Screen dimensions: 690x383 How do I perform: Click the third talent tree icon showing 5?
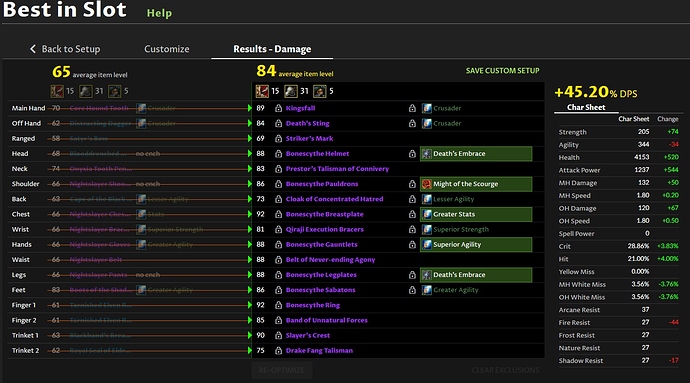(x=320, y=91)
